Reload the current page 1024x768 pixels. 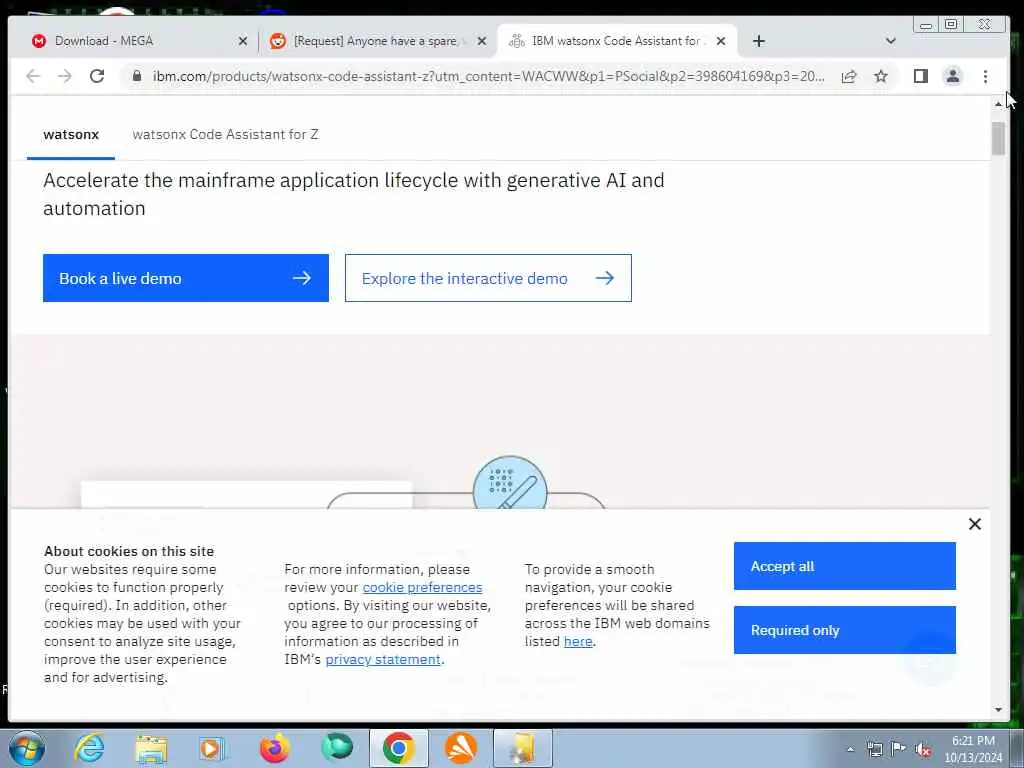click(97, 76)
